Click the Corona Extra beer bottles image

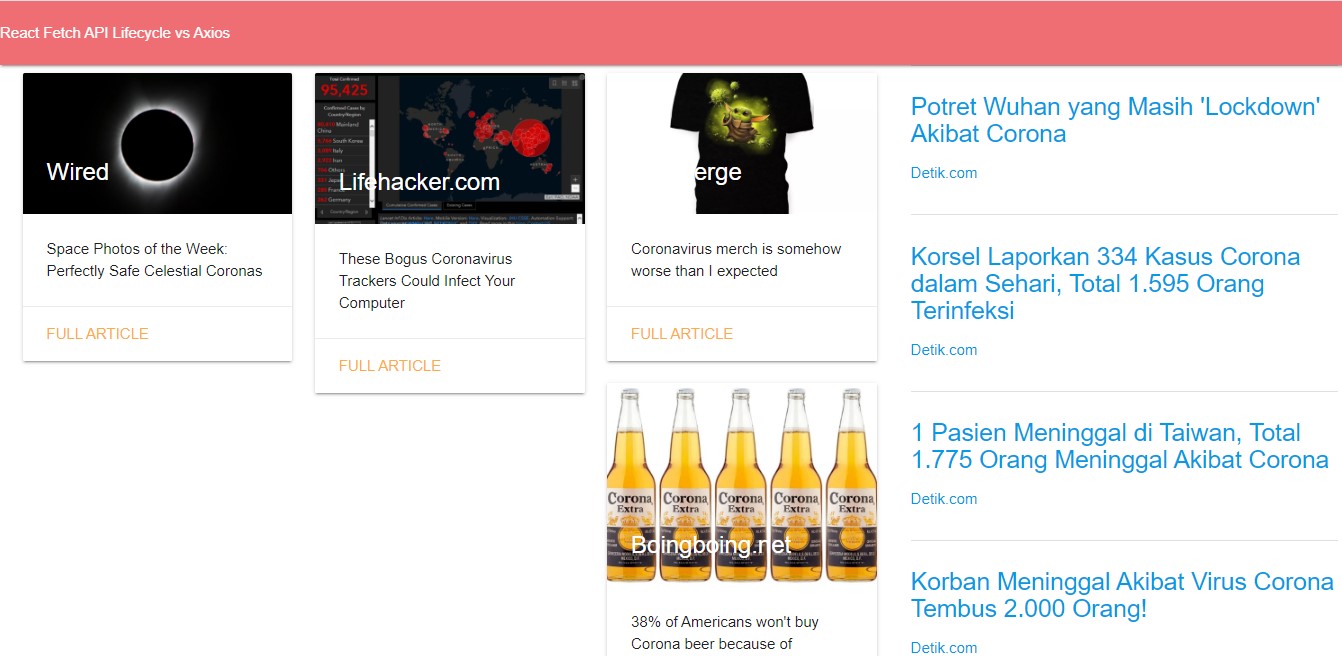coord(742,482)
